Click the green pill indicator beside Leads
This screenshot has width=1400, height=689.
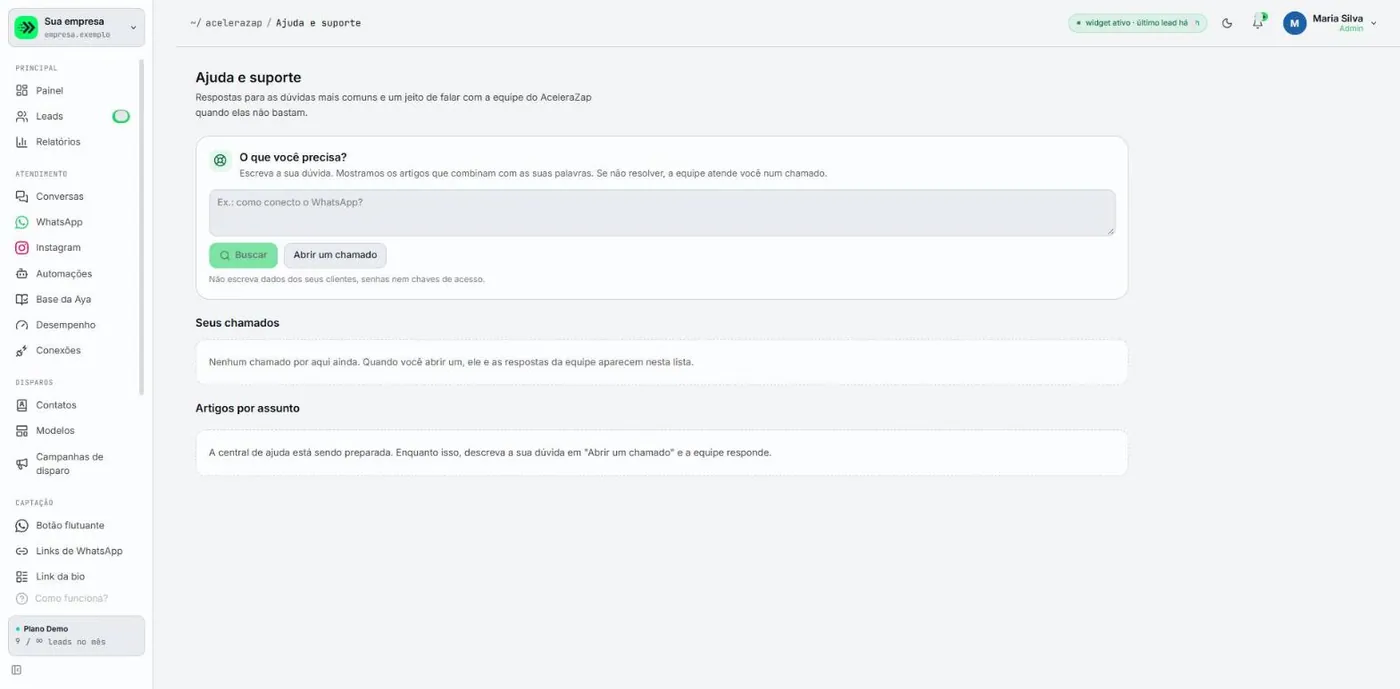coord(121,116)
